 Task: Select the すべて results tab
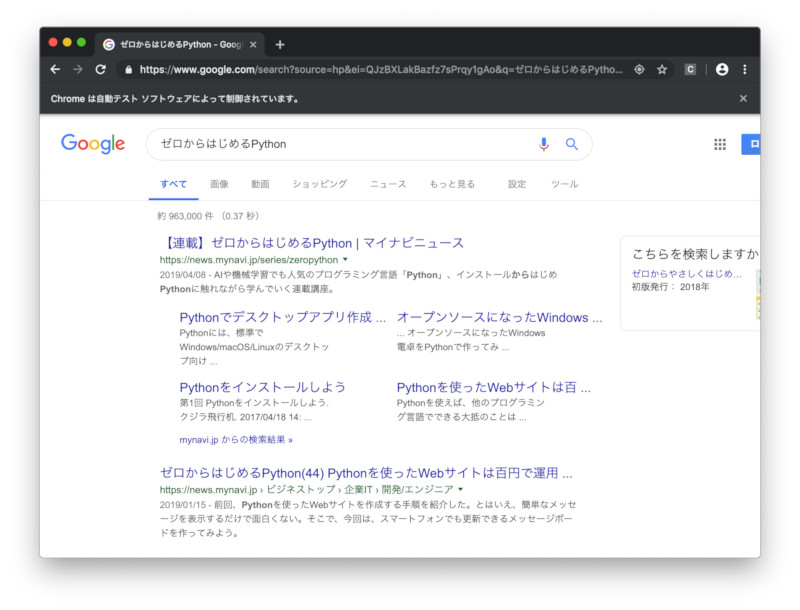click(x=173, y=184)
